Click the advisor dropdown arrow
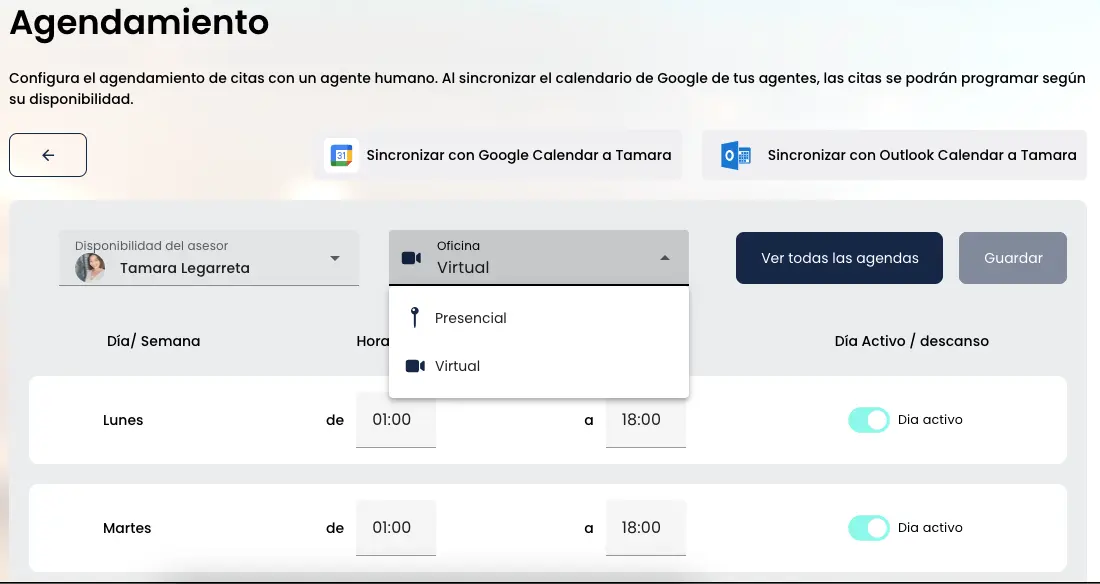Viewport: 1100px width, 584px height. click(x=335, y=258)
